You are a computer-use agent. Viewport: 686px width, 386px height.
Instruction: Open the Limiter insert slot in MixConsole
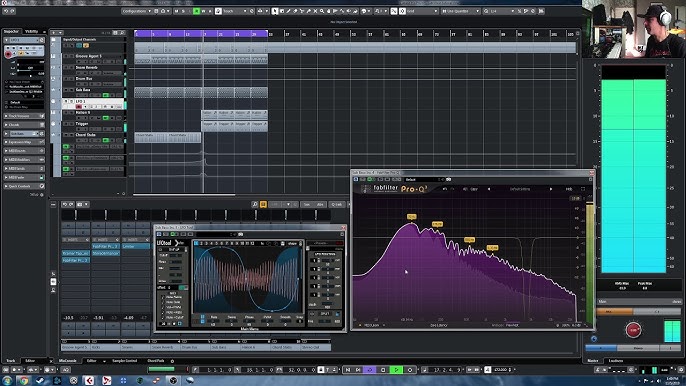click(136, 246)
